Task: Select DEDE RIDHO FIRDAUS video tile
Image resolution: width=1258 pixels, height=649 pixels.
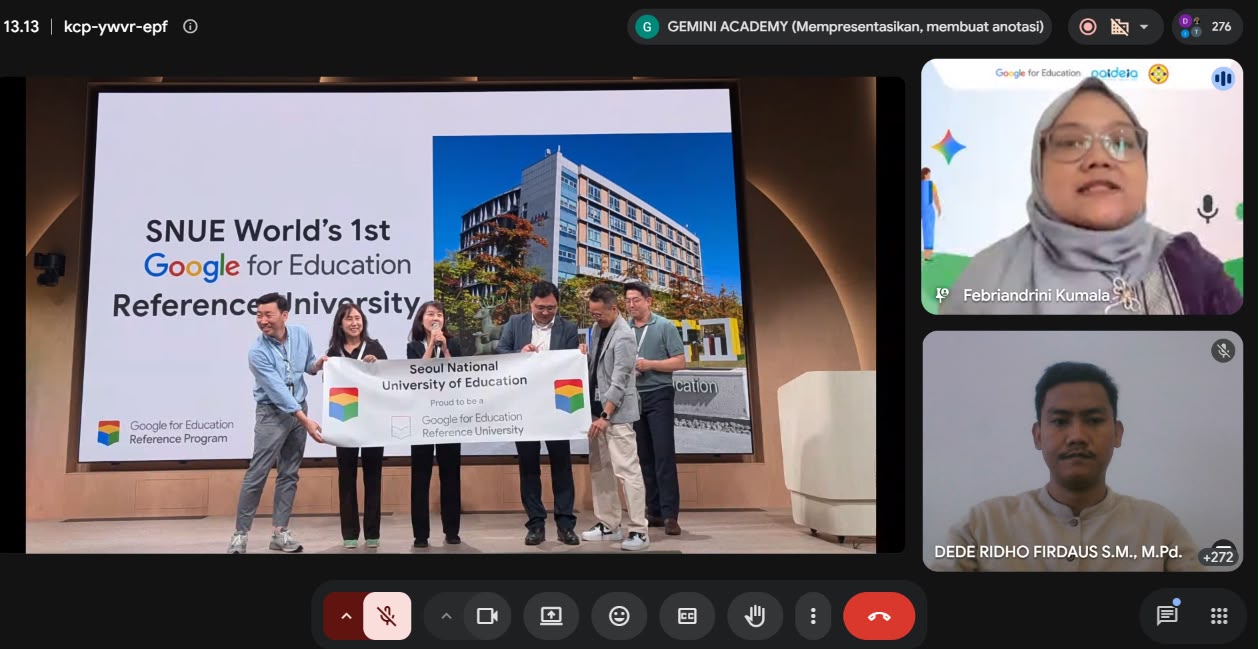Action: (1082, 451)
